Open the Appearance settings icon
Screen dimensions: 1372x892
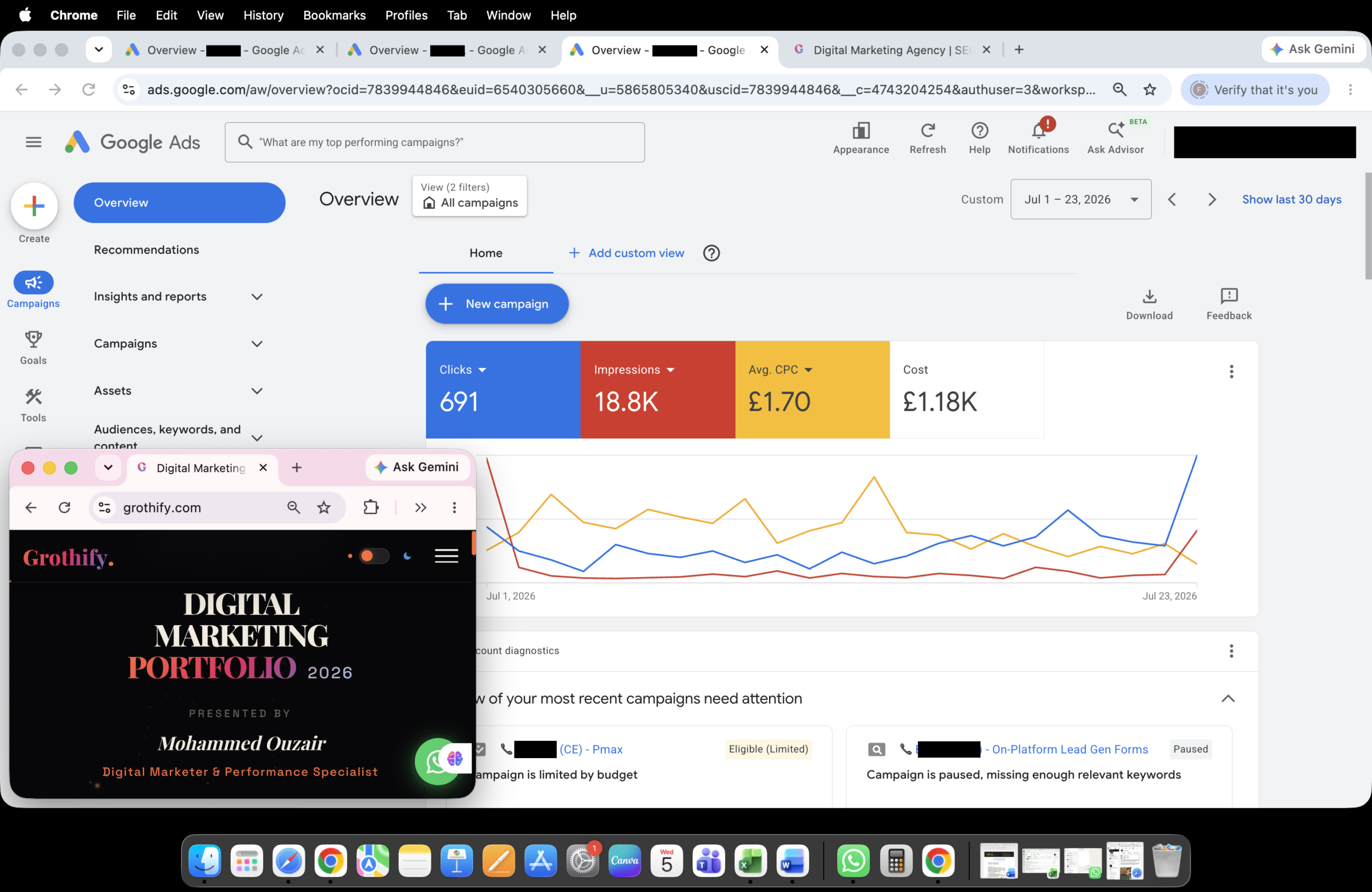[861, 131]
